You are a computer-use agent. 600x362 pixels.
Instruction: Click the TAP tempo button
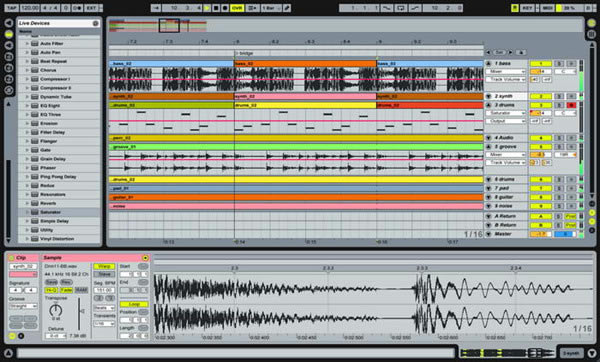[11, 8]
